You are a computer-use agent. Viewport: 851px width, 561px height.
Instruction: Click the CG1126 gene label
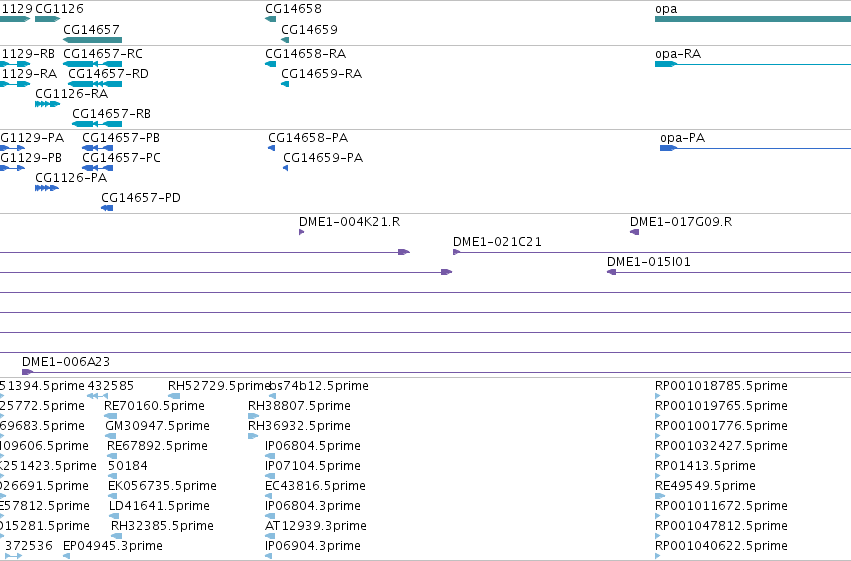click(x=60, y=9)
